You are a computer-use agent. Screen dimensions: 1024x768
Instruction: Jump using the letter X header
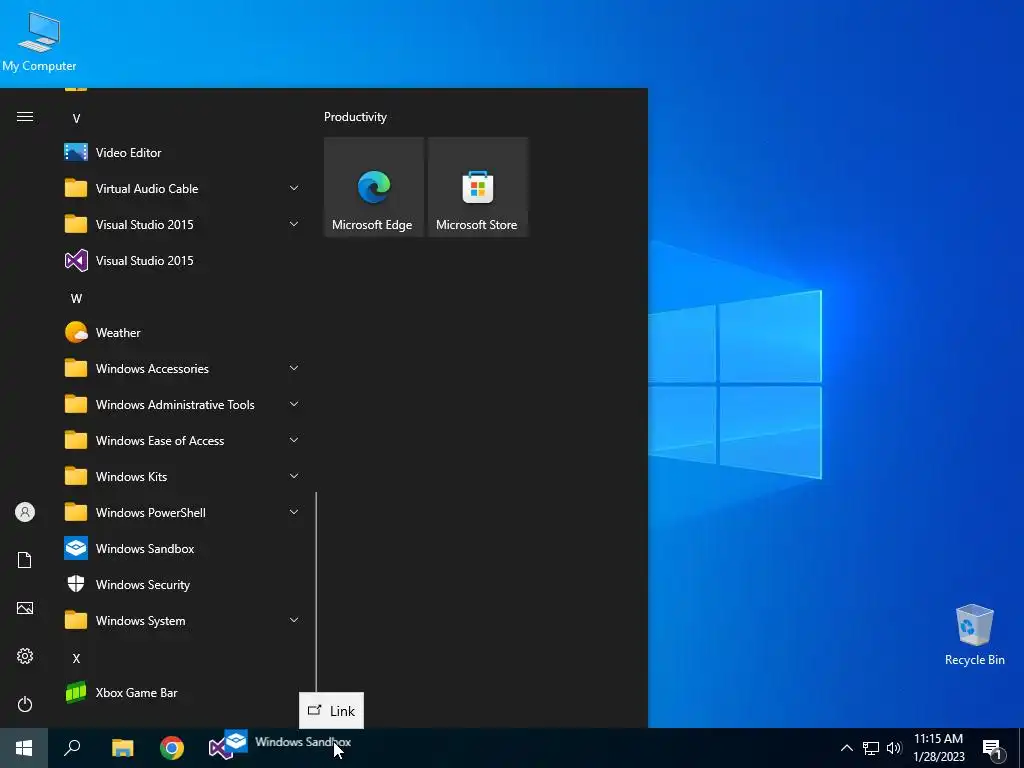tap(76, 658)
